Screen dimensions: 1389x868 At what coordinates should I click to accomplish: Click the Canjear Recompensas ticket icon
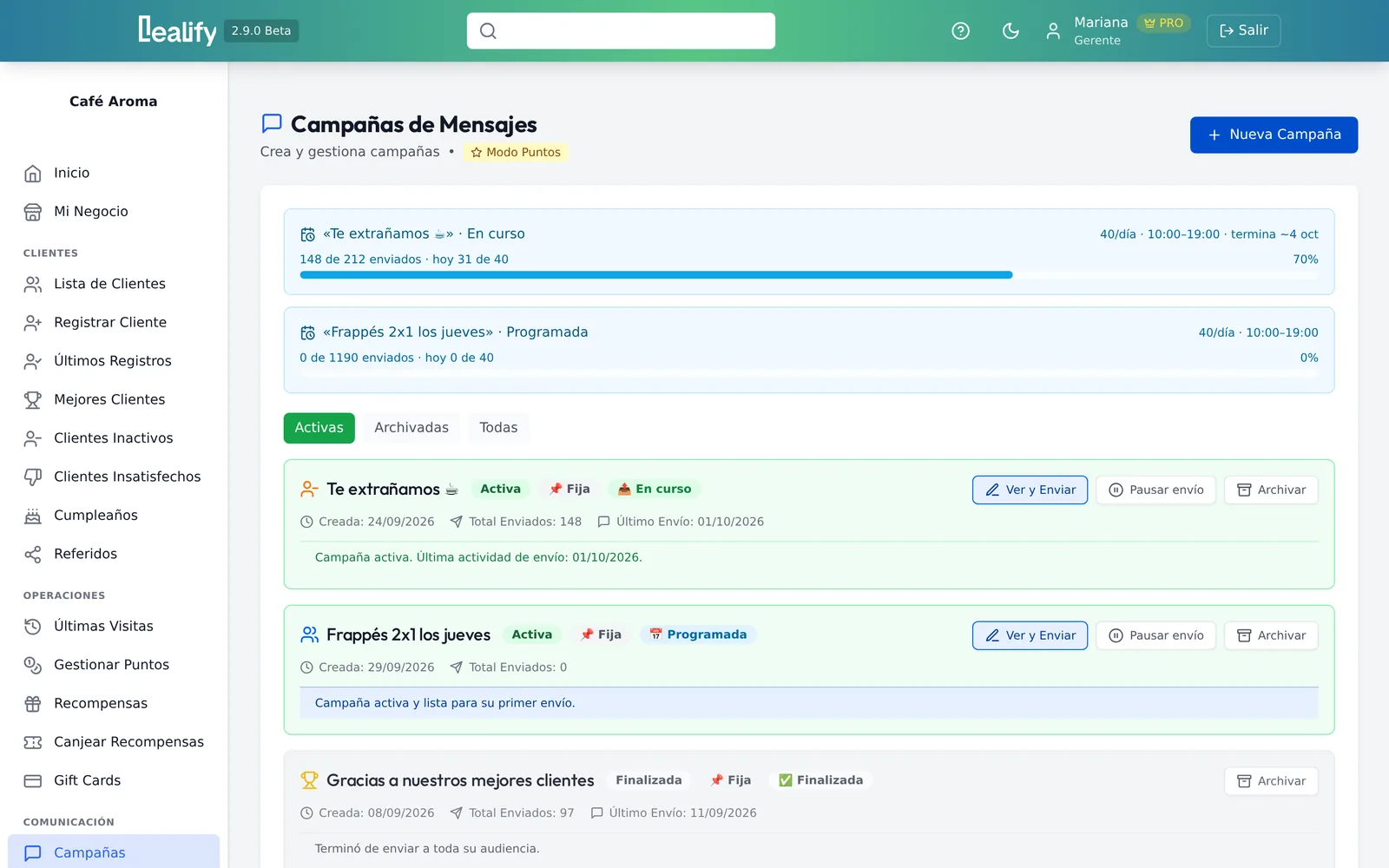point(33,742)
